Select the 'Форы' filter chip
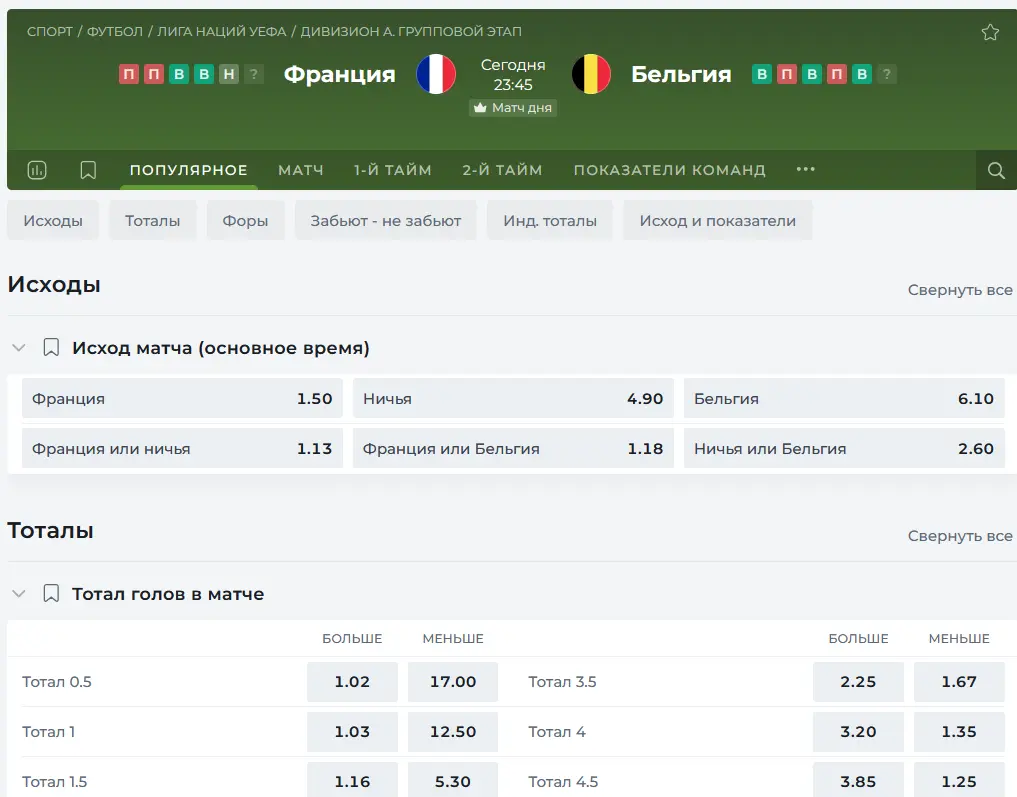 (245, 220)
